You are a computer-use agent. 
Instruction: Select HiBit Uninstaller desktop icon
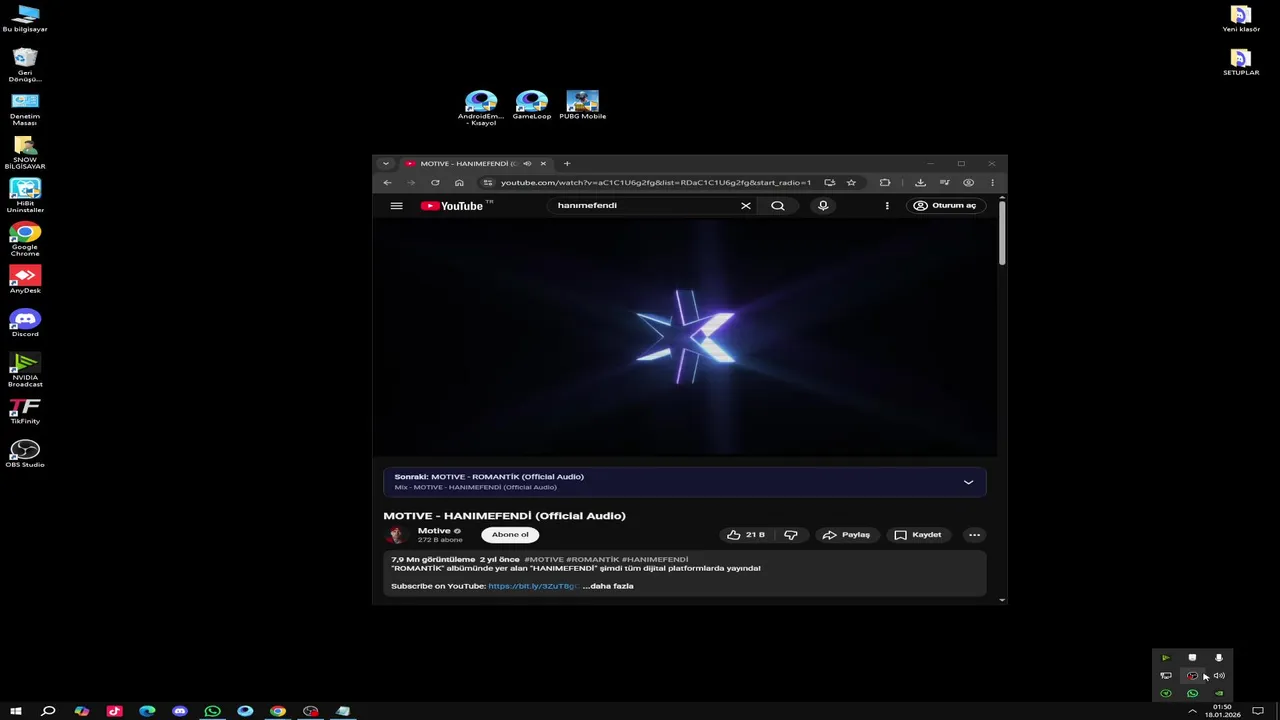pos(25,196)
